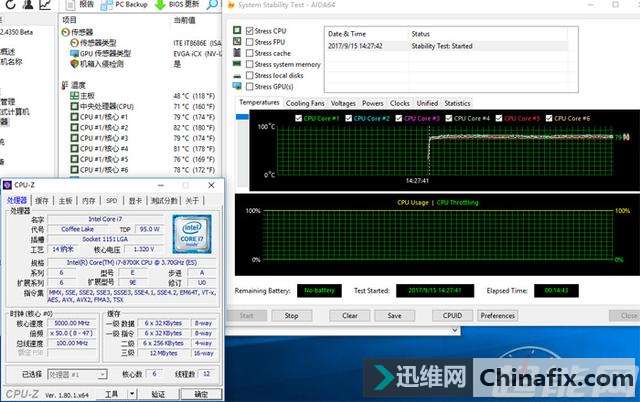Click the Save button
The image size is (640, 402).
click(394, 315)
